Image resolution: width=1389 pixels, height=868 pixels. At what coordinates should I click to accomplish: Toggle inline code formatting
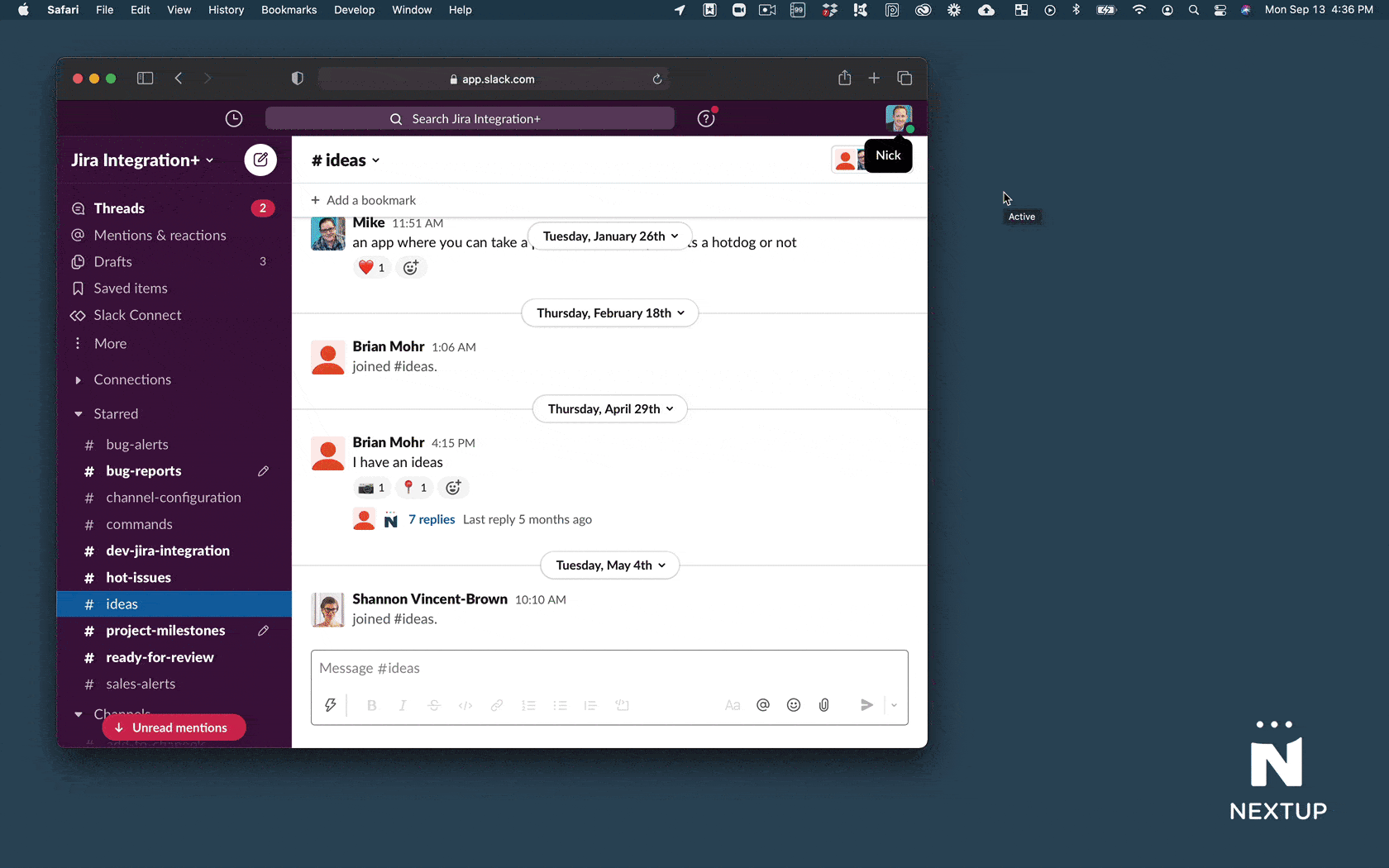(465, 705)
